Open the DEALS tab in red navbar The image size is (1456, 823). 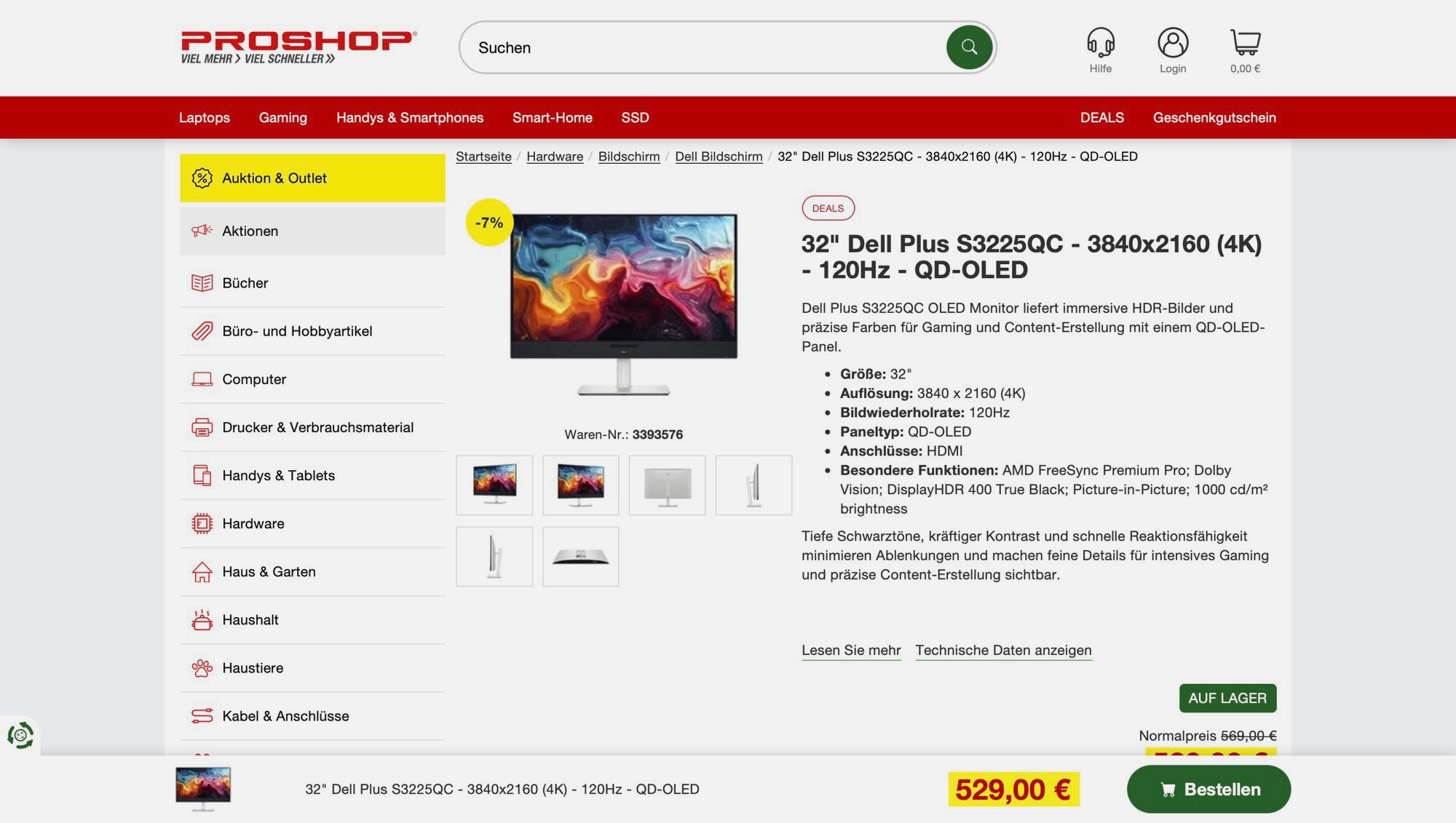1101,117
